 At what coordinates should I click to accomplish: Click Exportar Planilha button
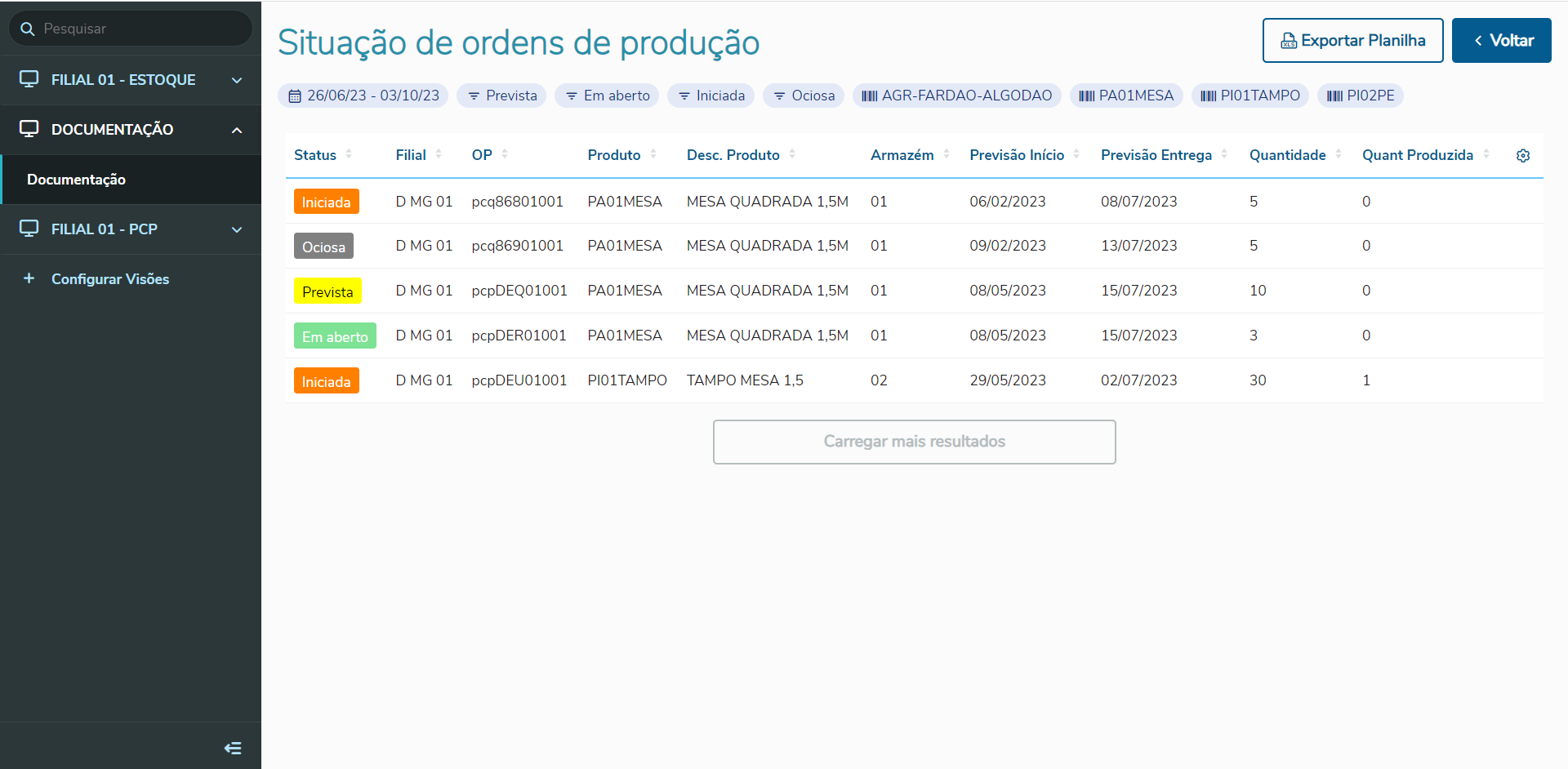click(1352, 41)
